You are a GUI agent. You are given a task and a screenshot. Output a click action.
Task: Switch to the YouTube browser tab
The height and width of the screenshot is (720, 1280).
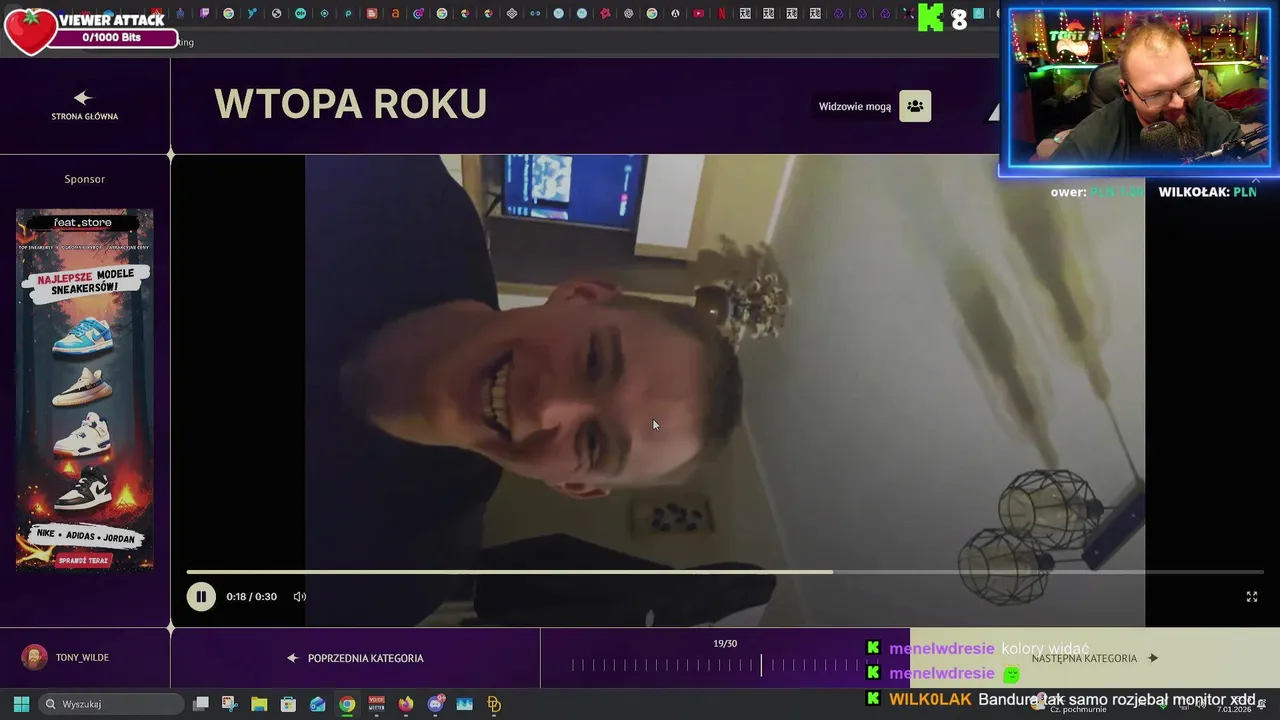[x=698, y=14]
